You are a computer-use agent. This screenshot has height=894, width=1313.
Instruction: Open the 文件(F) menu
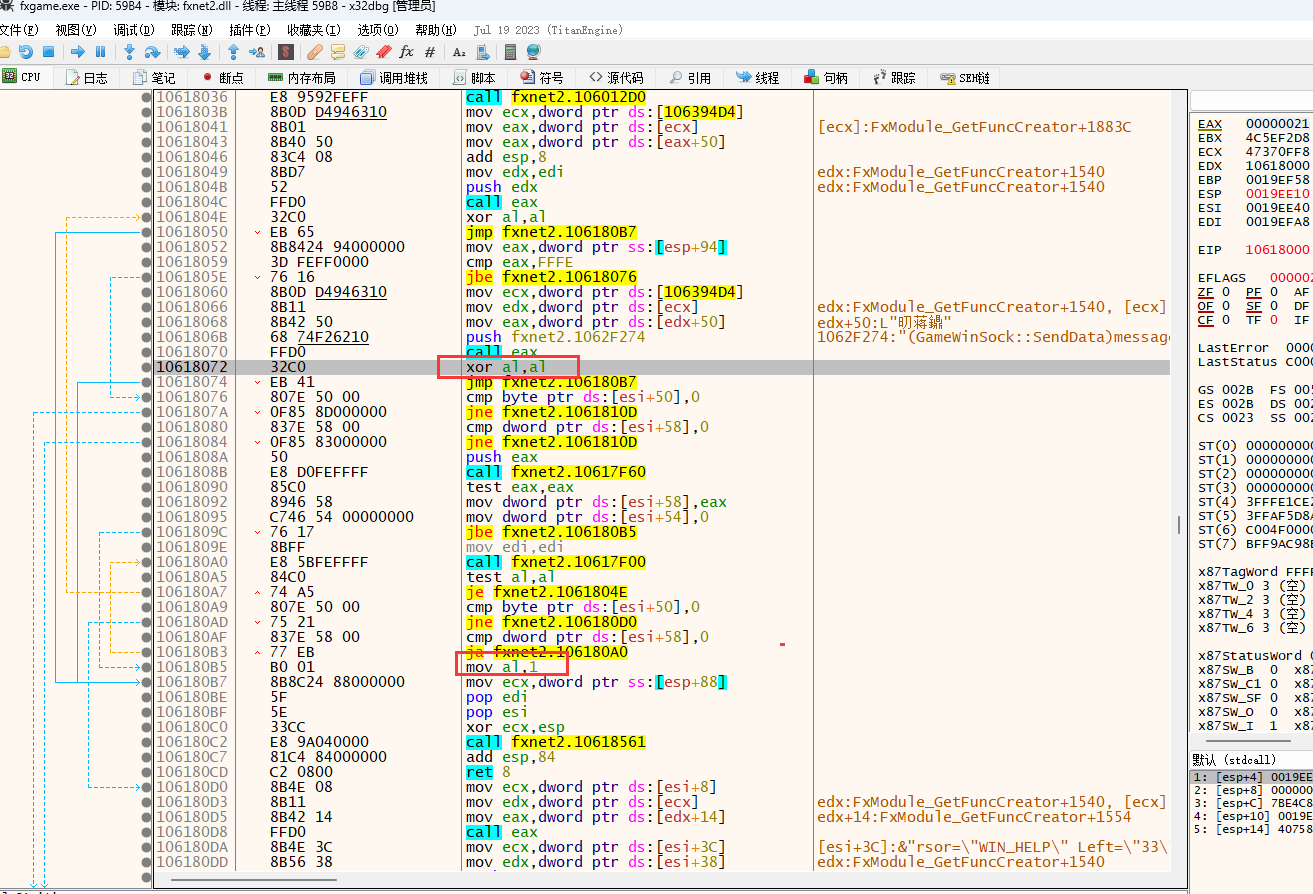click(19, 30)
